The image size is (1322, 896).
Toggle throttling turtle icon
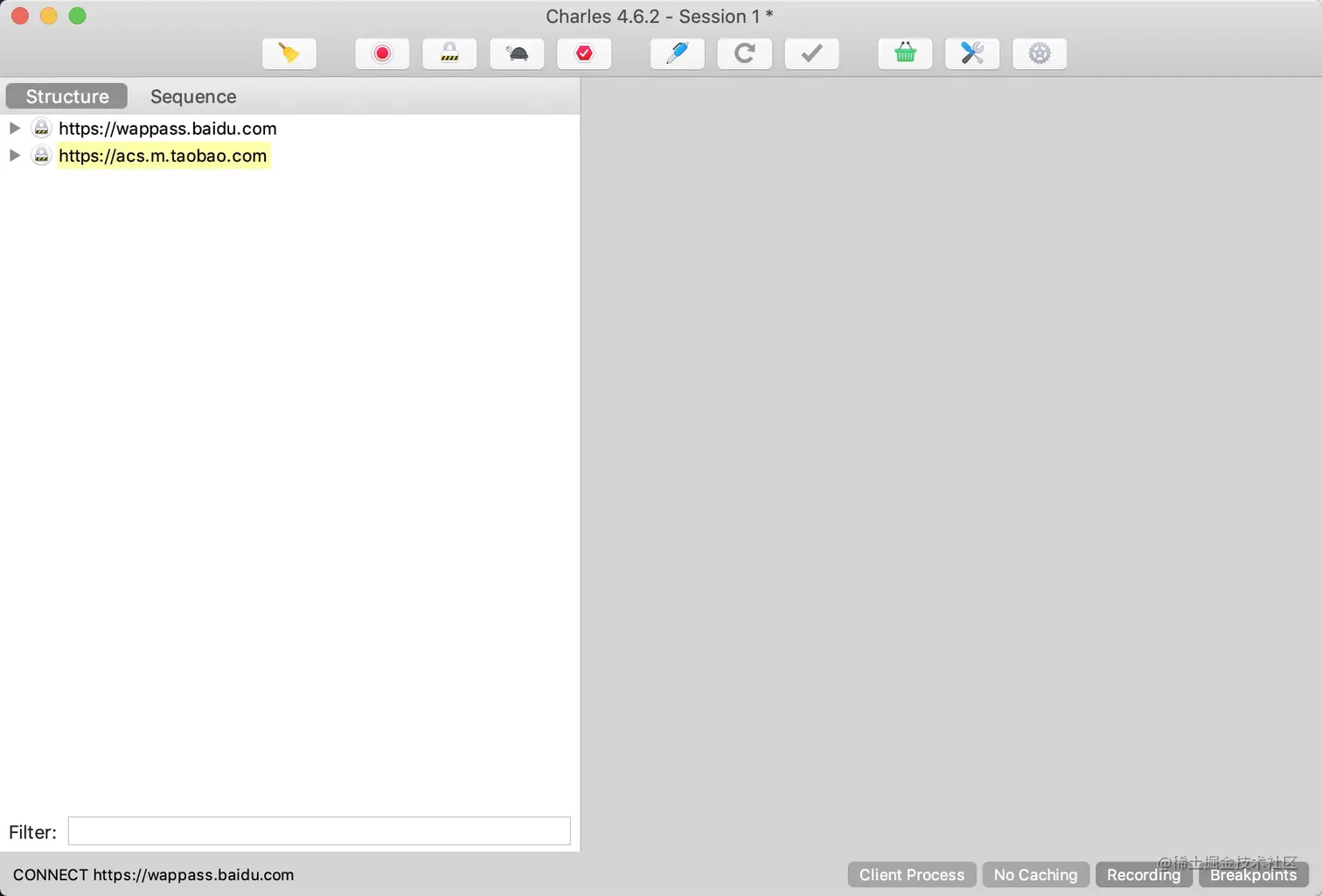click(x=517, y=53)
